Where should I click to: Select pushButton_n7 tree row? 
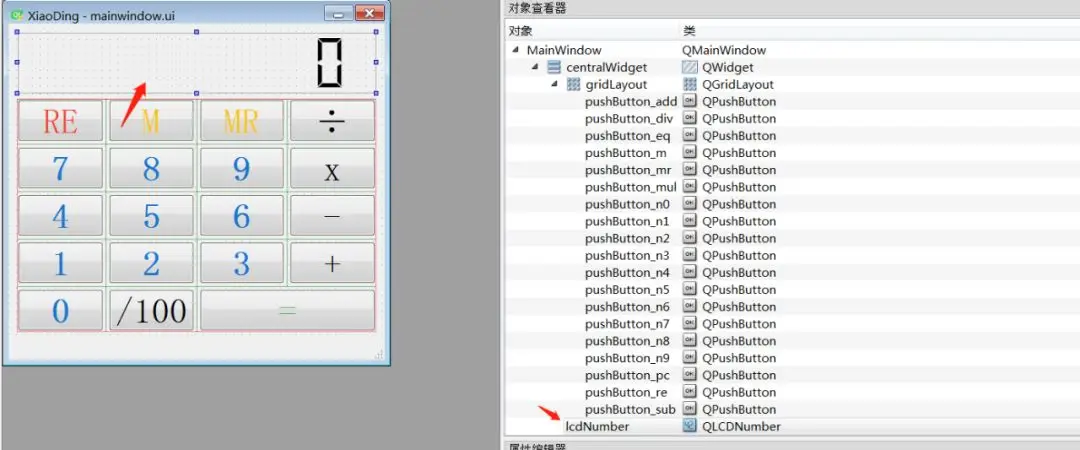click(x=627, y=324)
